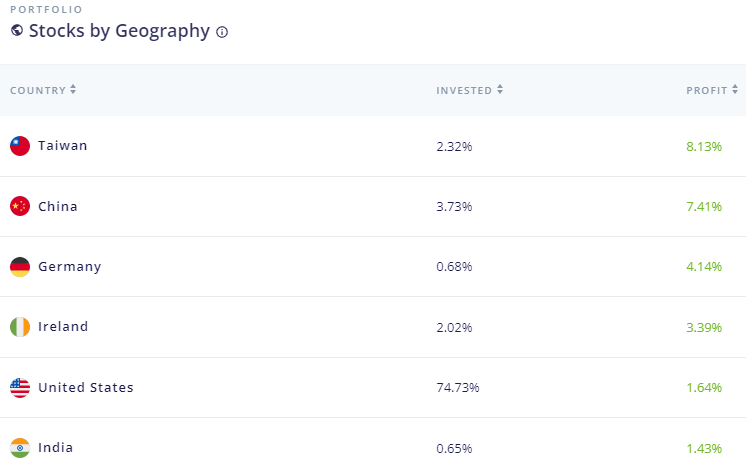
Task: Click the globe icon beside Stocks by Geography
Action: click(17, 31)
